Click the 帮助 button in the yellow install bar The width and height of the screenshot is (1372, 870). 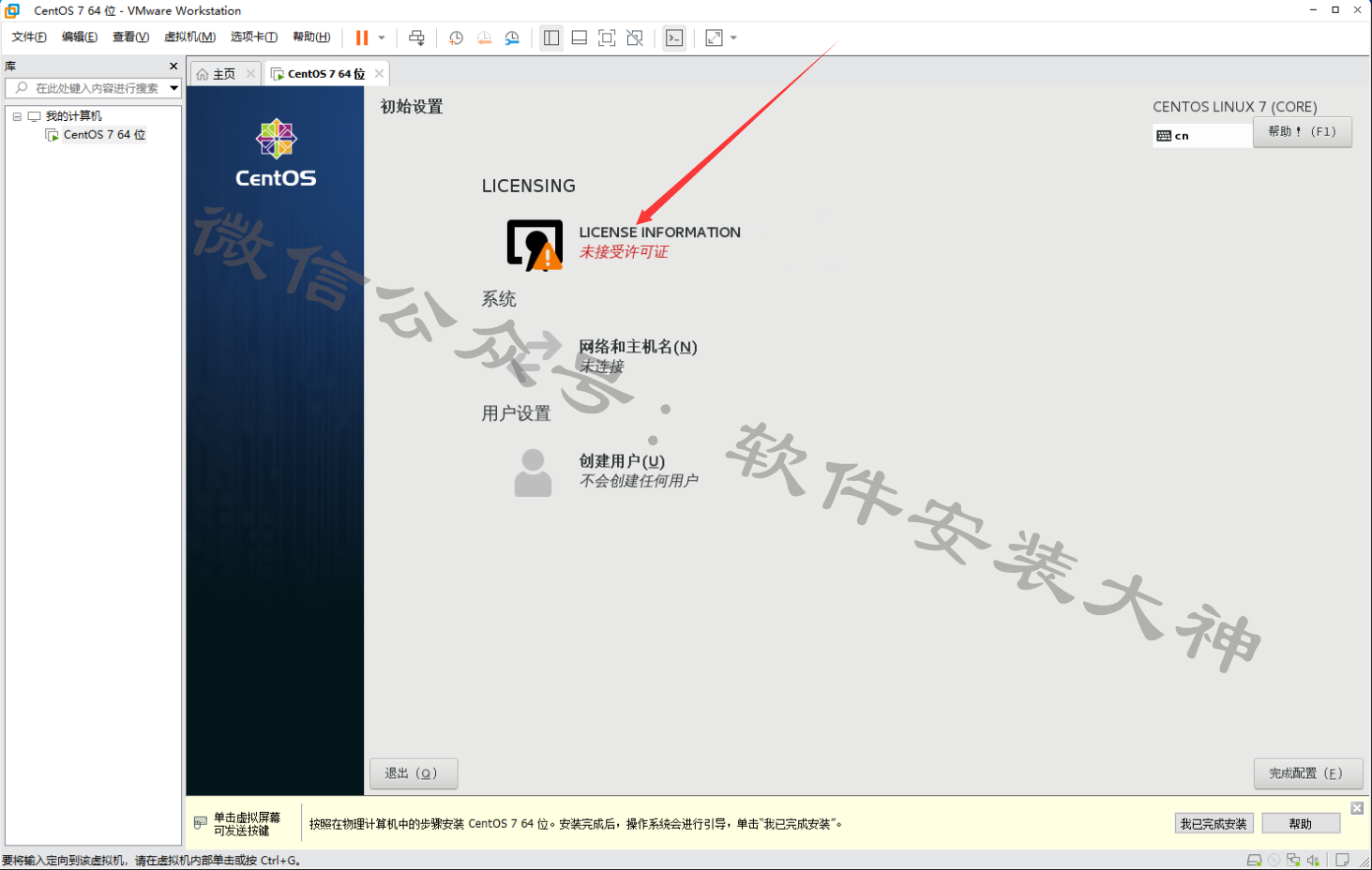click(1301, 824)
